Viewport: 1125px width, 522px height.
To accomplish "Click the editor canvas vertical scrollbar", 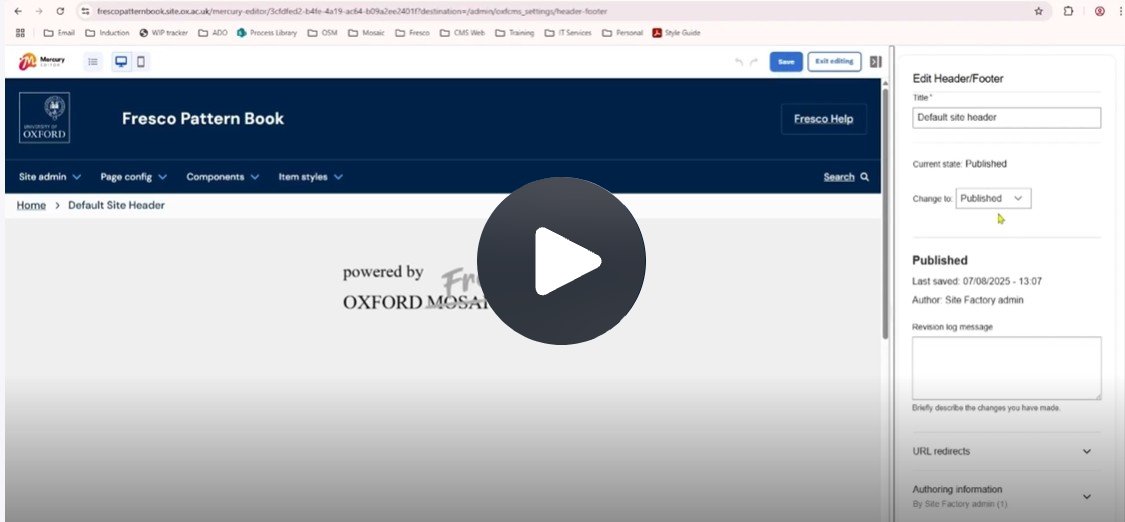I will (x=885, y=214).
